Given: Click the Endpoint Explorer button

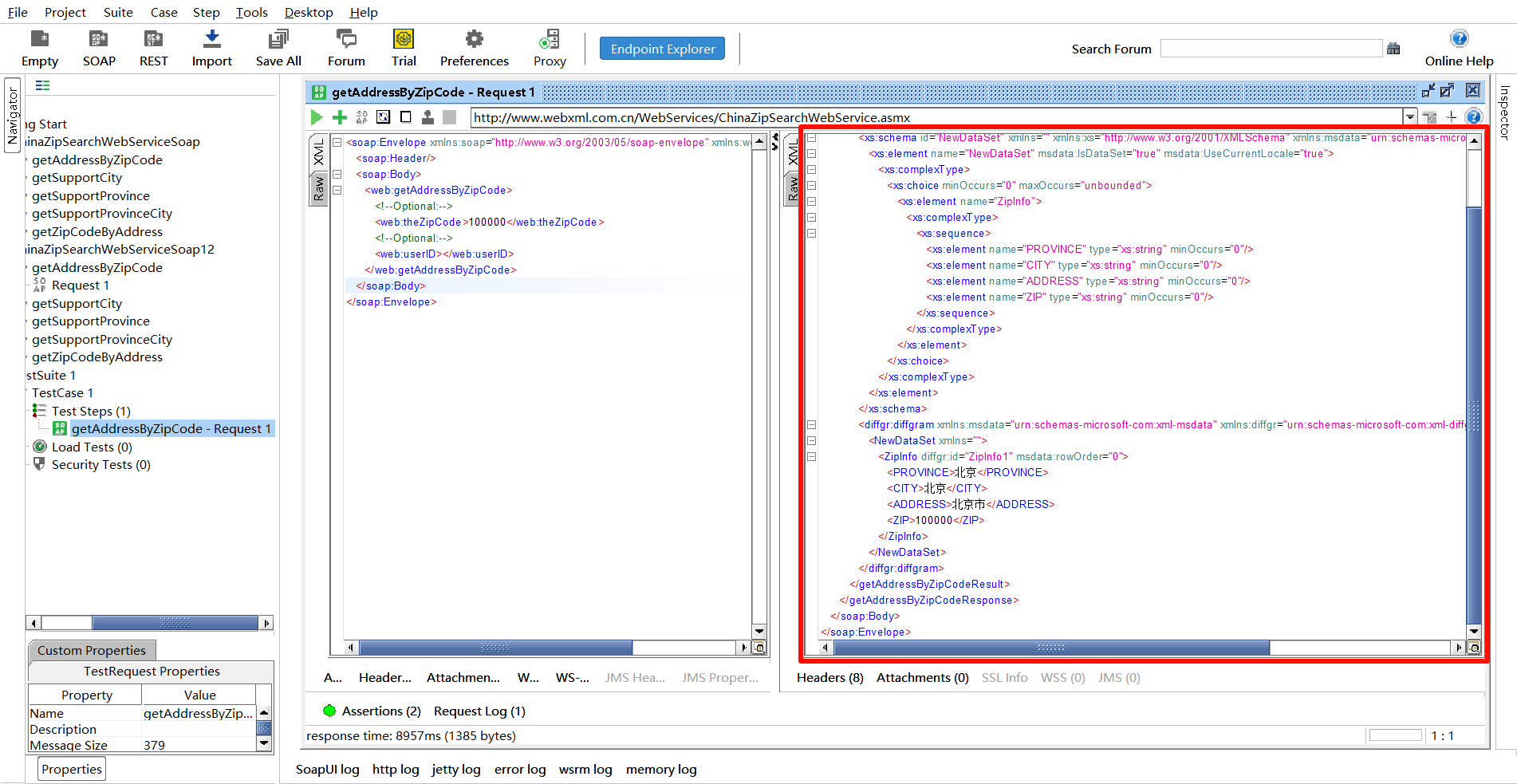Looking at the screenshot, I should [663, 49].
